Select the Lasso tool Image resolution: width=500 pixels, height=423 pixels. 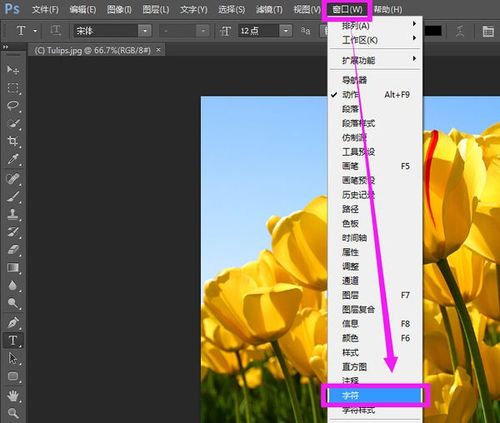click(x=13, y=106)
